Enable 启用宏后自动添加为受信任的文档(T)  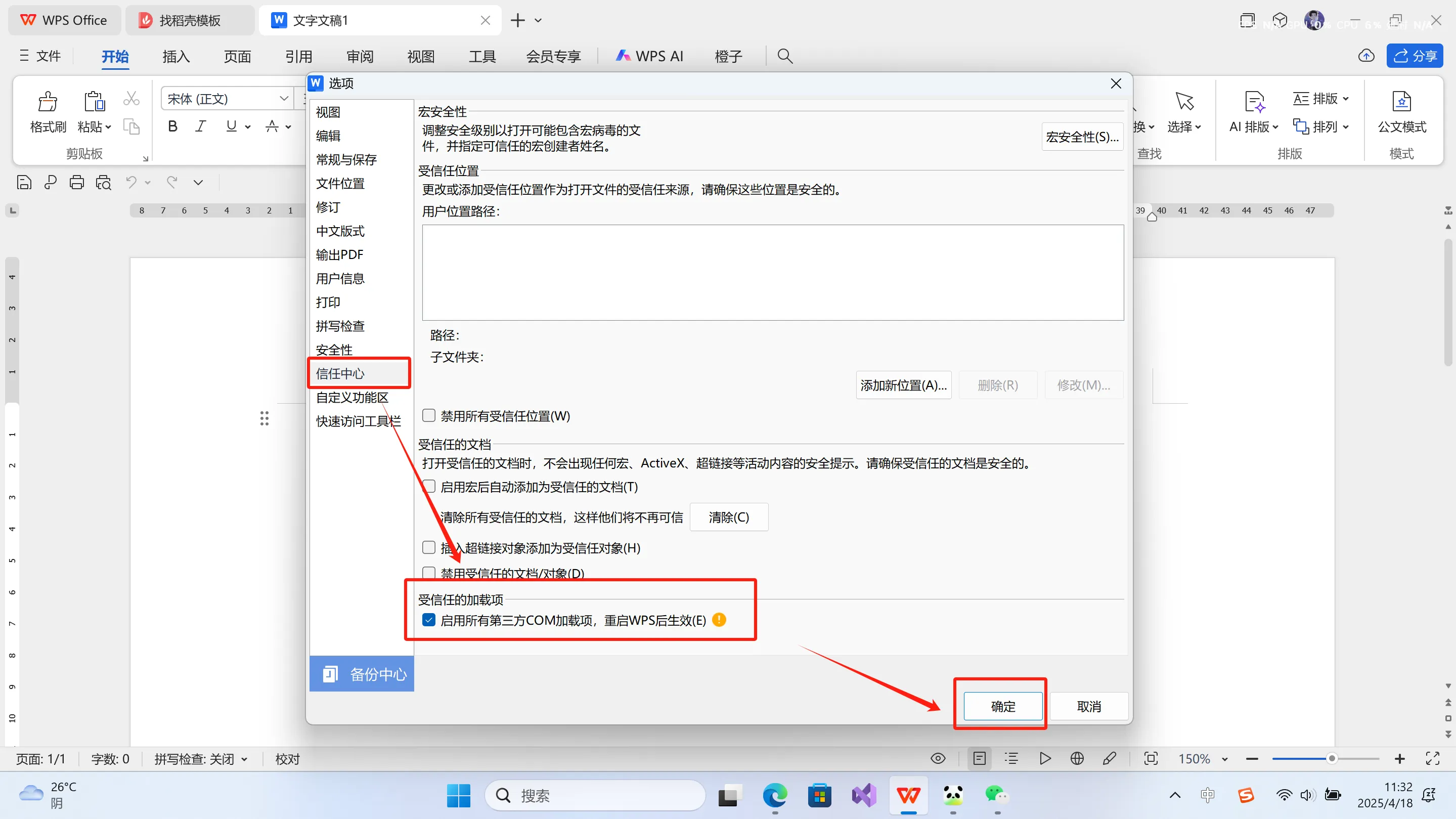[x=428, y=486]
